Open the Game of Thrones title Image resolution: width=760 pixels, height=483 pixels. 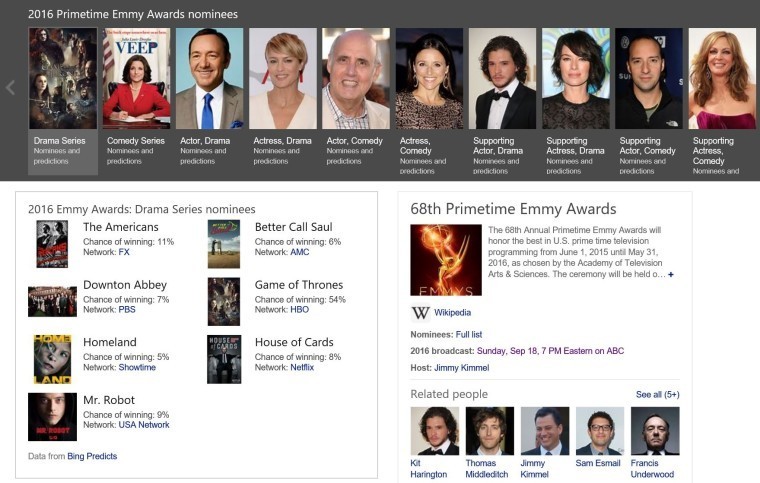[299, 285]
